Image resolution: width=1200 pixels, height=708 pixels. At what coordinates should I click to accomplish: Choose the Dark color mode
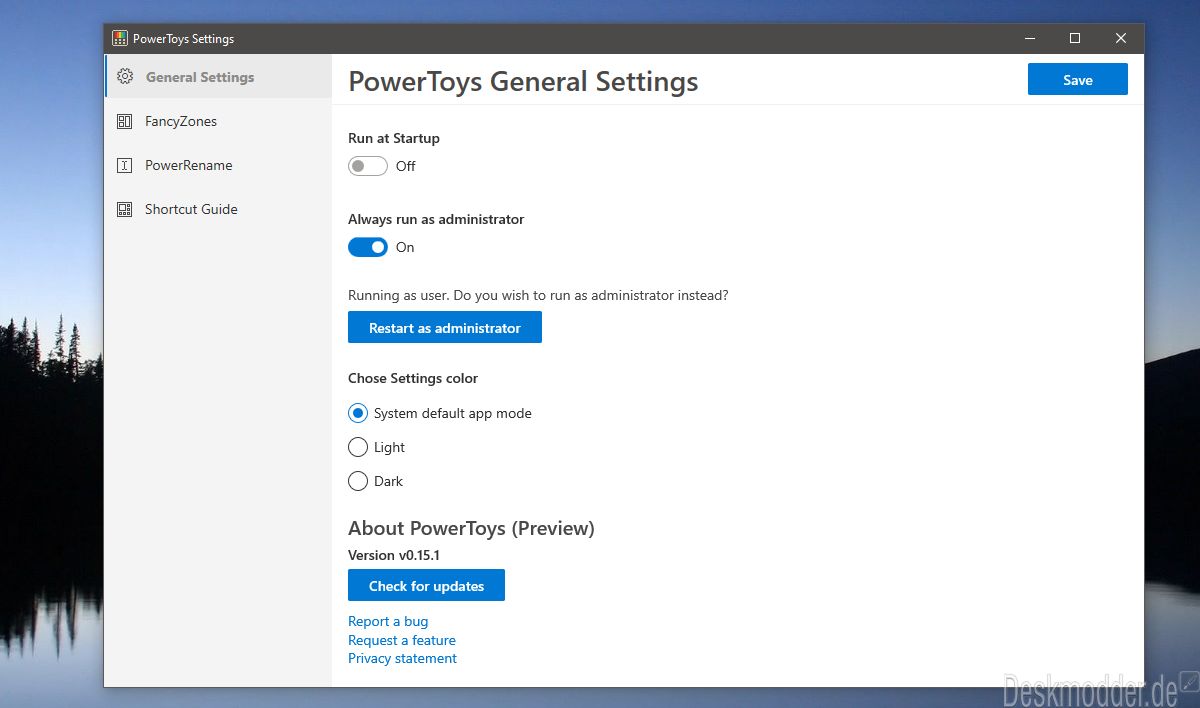pyautogui.click(x=358, y=481)
